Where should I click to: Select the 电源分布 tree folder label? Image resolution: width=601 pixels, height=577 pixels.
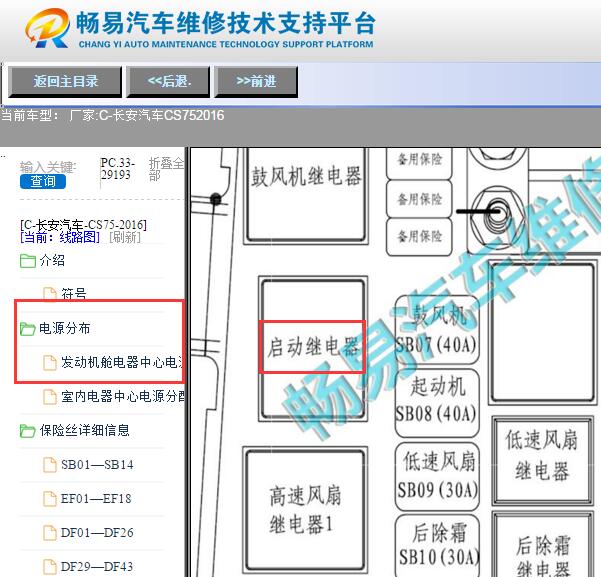65,329
